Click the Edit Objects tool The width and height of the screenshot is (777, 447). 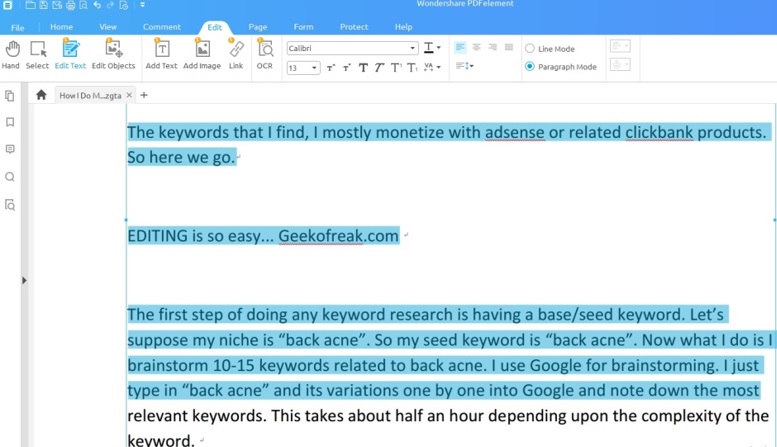click(x=113, y=54)
